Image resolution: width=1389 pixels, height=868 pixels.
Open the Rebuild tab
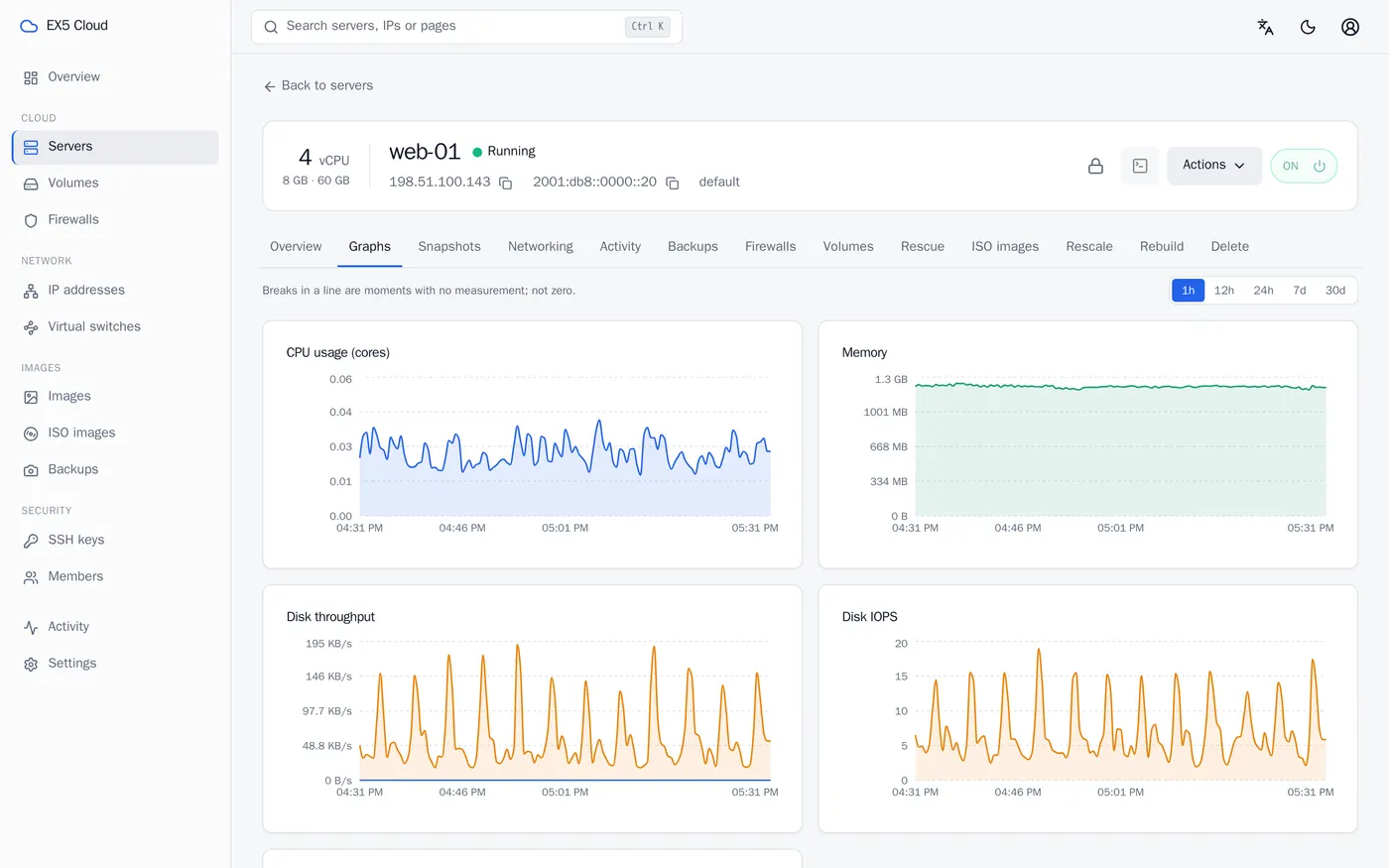[1162, 247]
